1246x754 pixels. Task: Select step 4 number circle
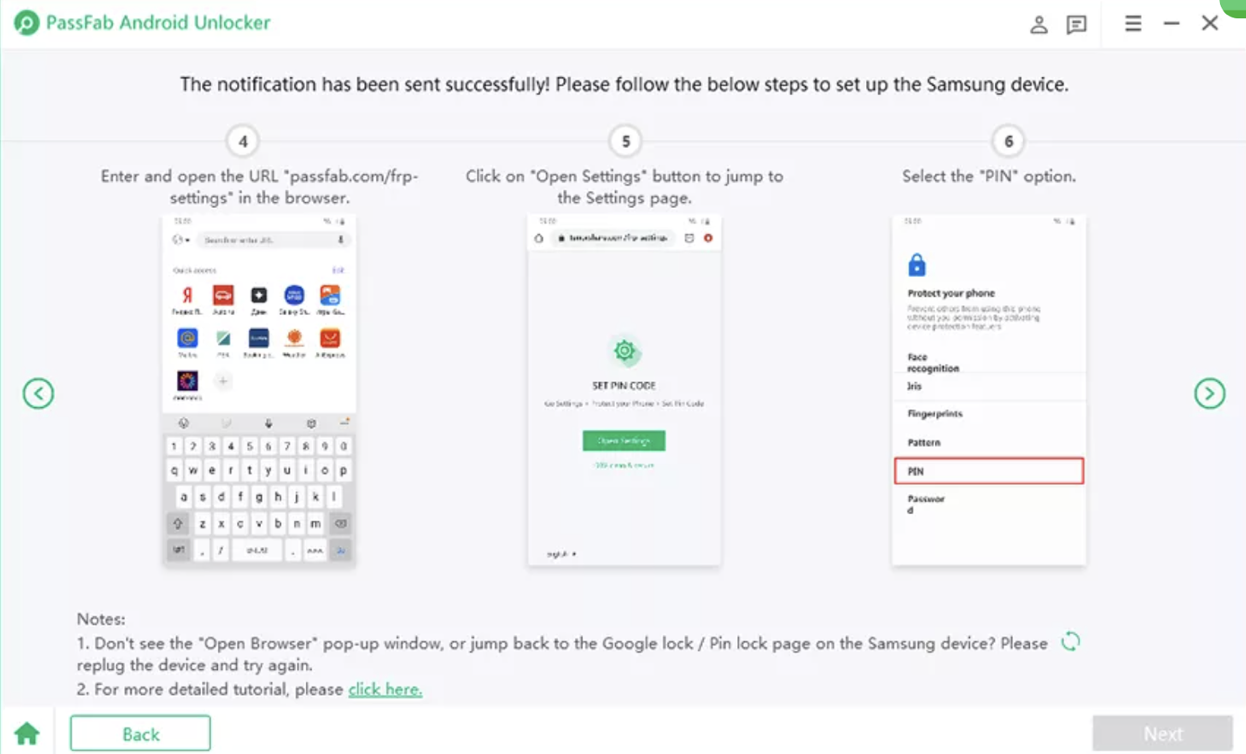point(243,142)
